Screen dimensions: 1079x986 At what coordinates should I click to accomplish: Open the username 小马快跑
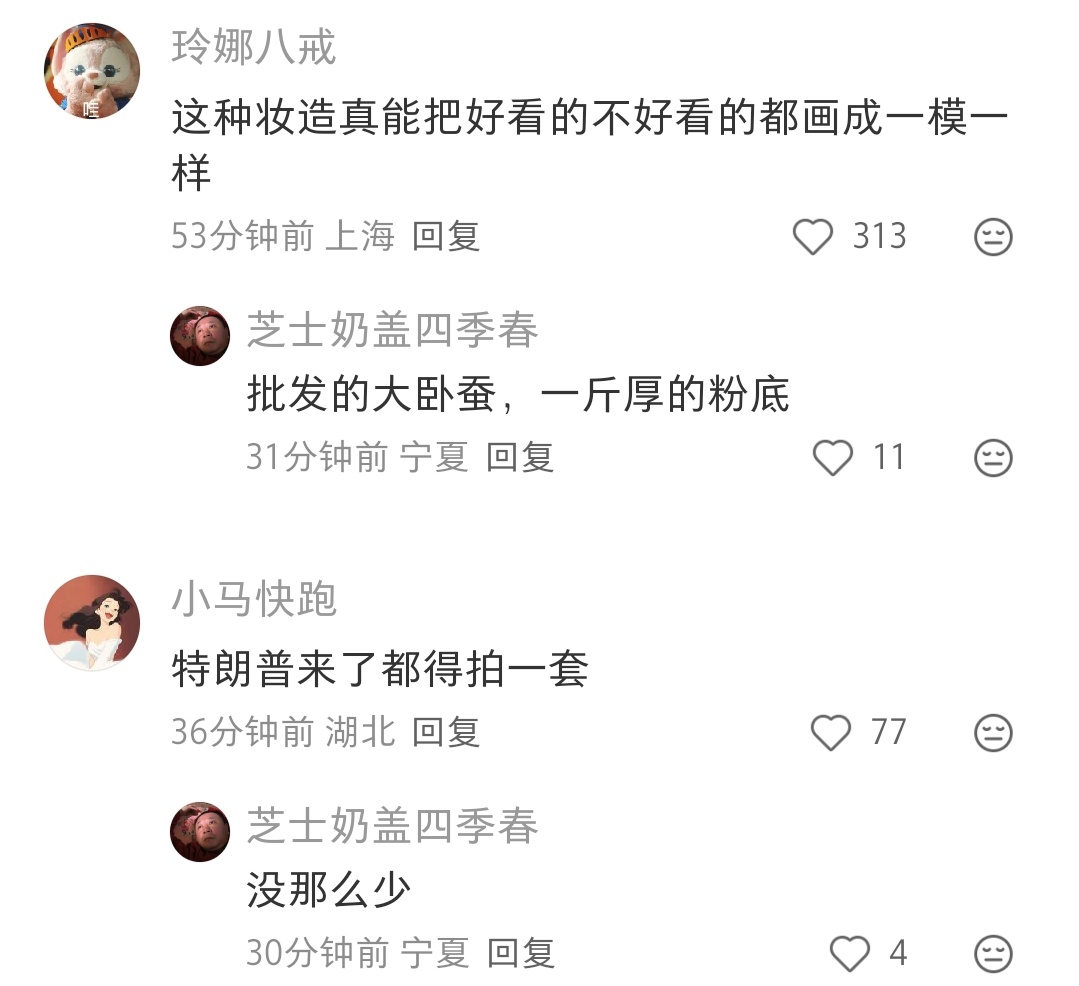(x=254, y=599)
